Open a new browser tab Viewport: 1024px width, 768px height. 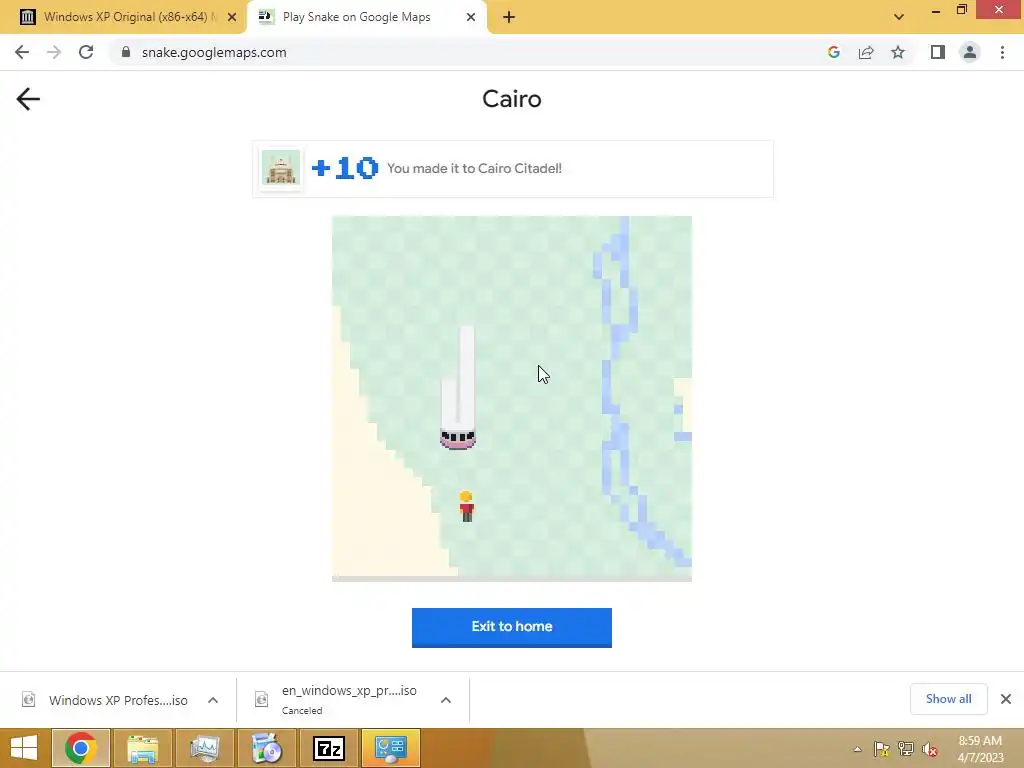click(509, 17)
